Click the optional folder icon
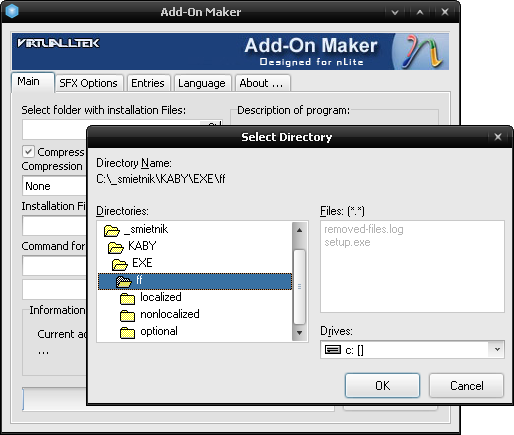Image resolution: width=514 pixels, height=435 pixels. (x=127, y=332)
